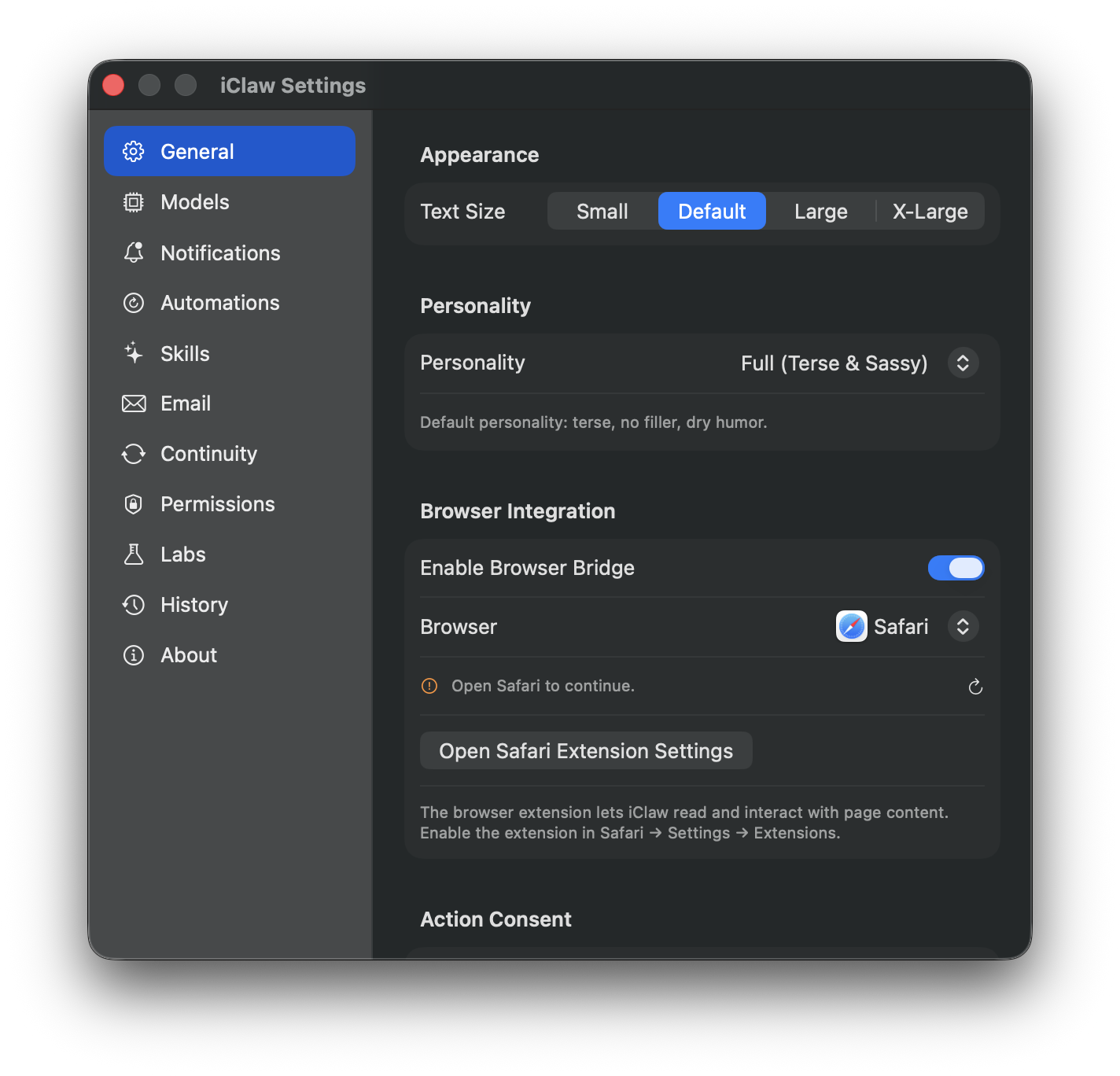Viewport: 1120px width, 1076px height.
Task: Click the refresh browser status icon
Action: 975,687
